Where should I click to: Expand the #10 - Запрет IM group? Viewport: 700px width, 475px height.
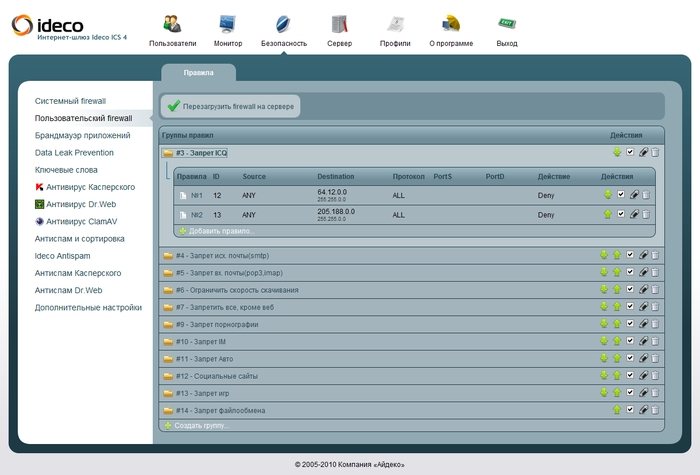[x=203, y=341]
